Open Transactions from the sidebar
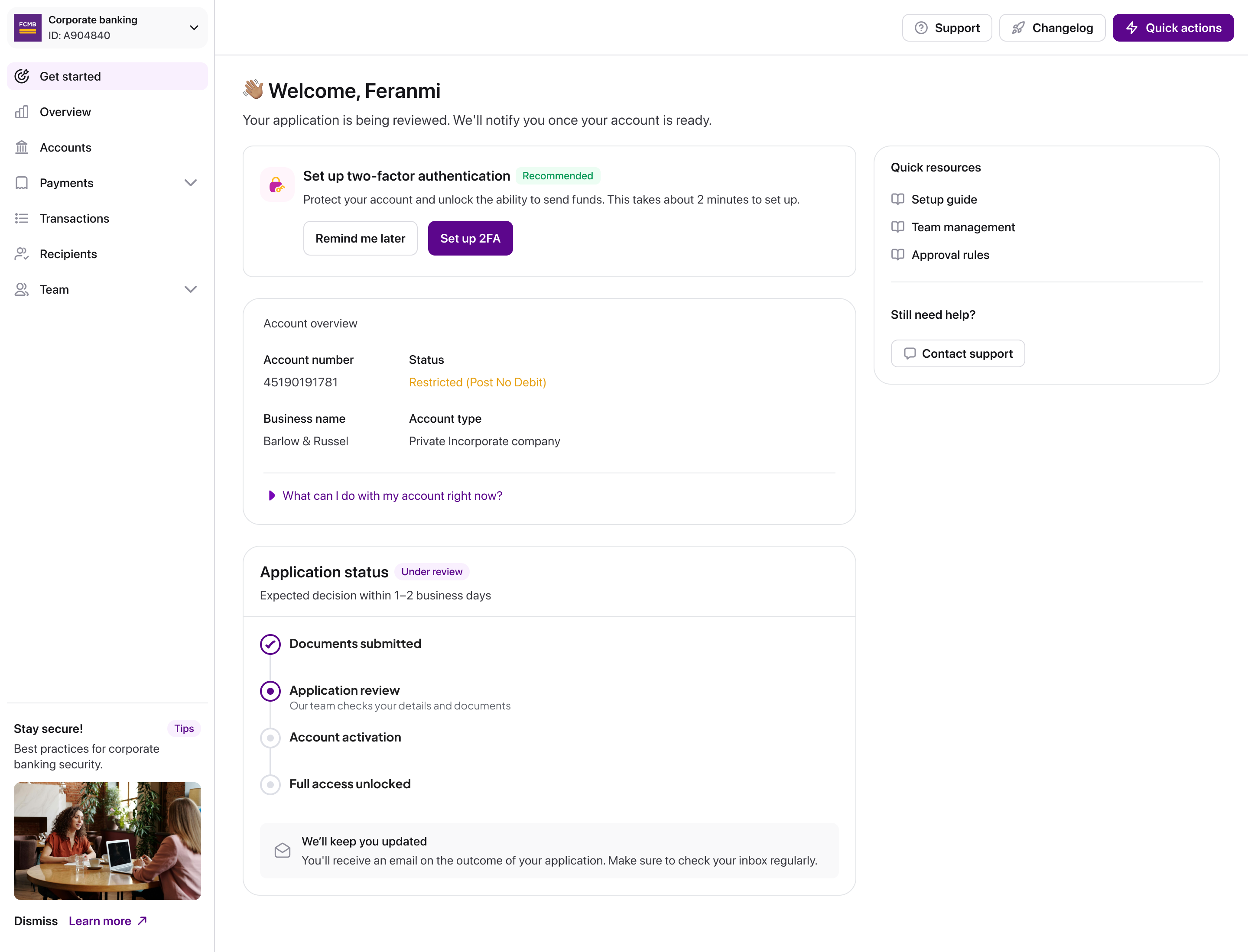 [x=107, y=218]
